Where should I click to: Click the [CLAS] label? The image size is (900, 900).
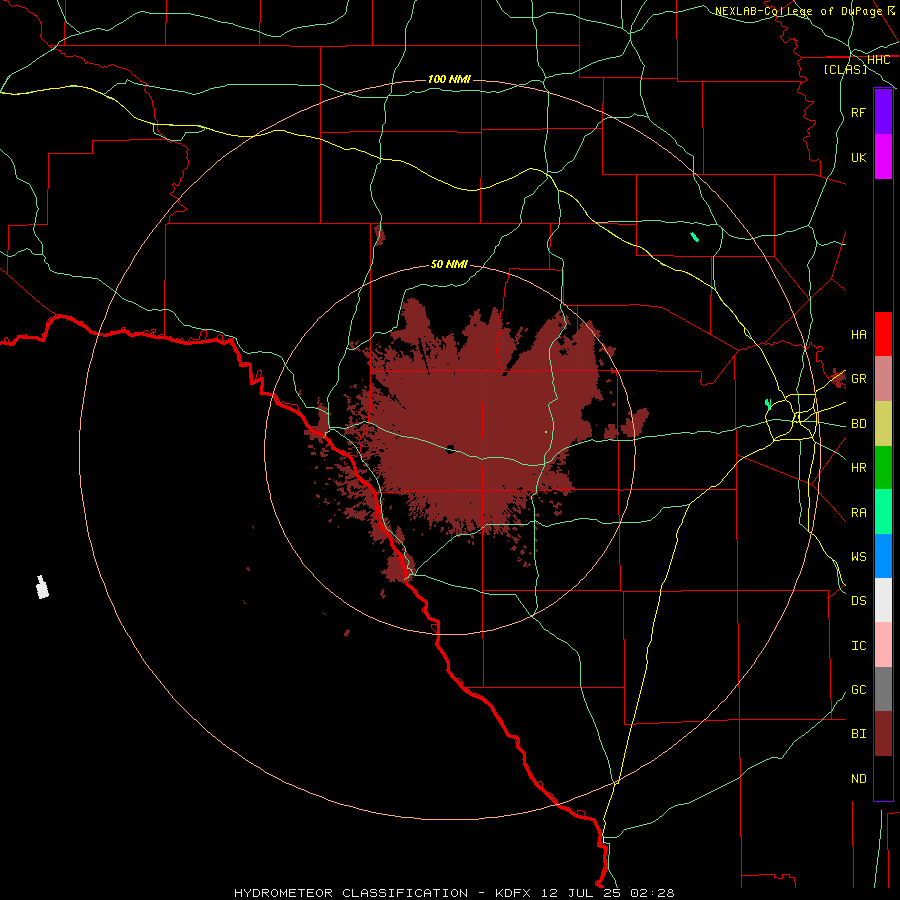pyautogui.click(x=845, y=69)
